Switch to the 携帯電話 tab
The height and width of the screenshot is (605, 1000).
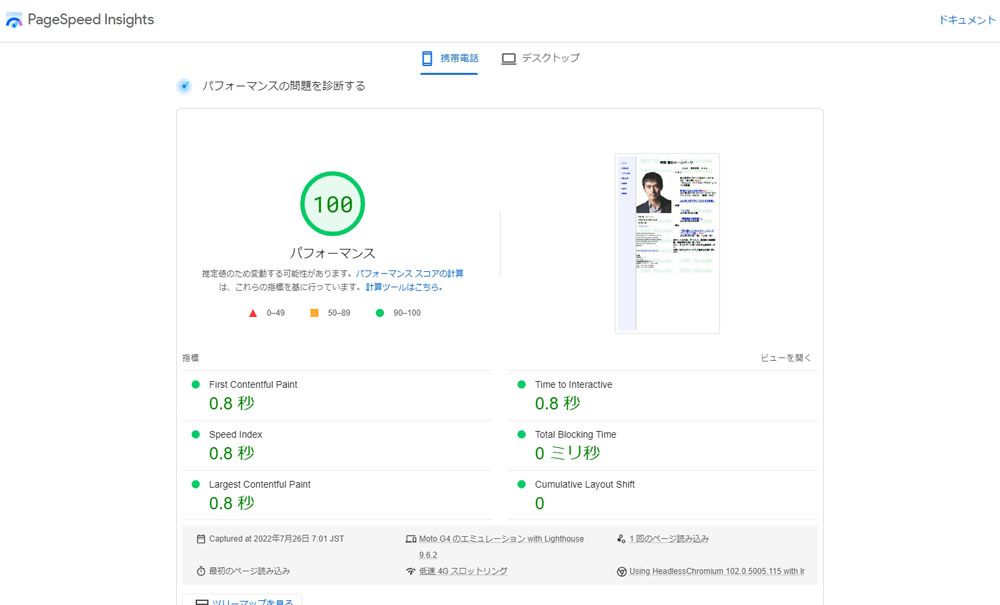click(449, 59)
